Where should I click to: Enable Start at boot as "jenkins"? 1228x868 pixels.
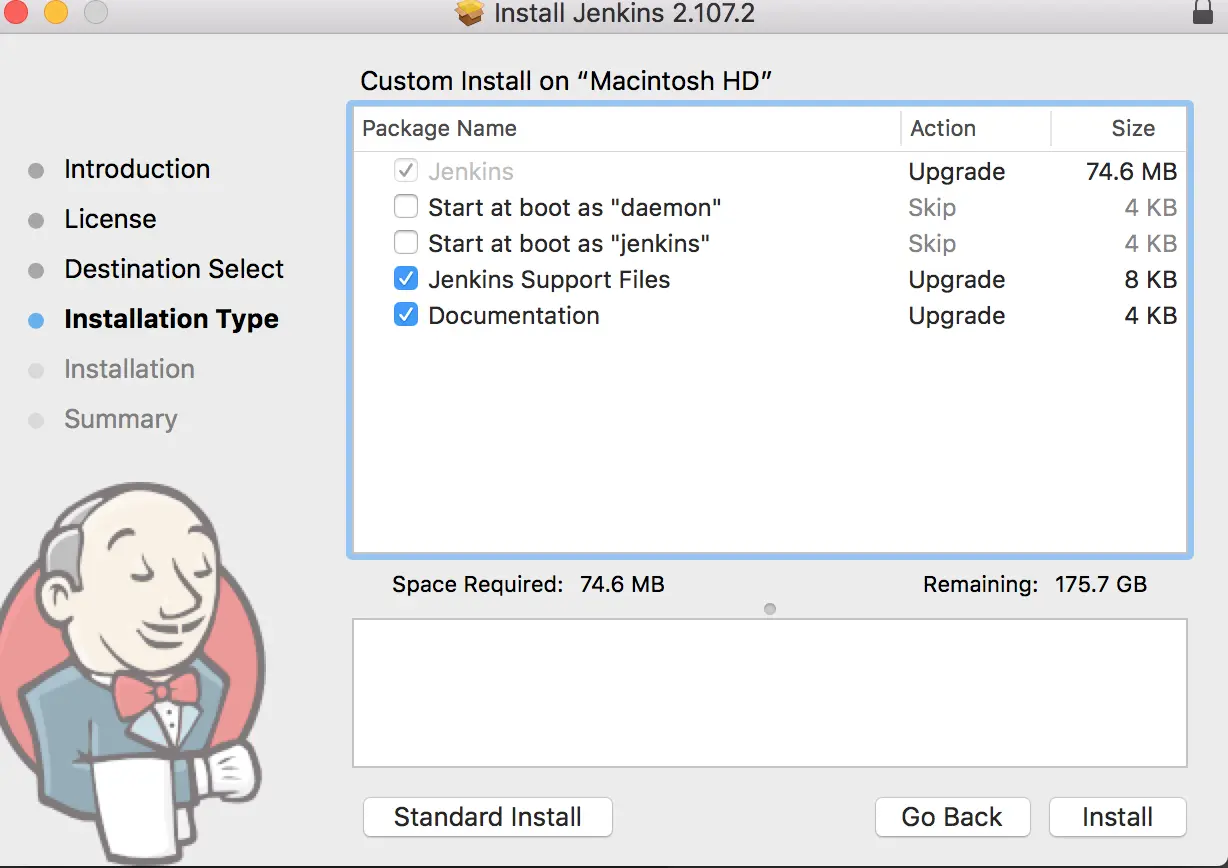406,243
